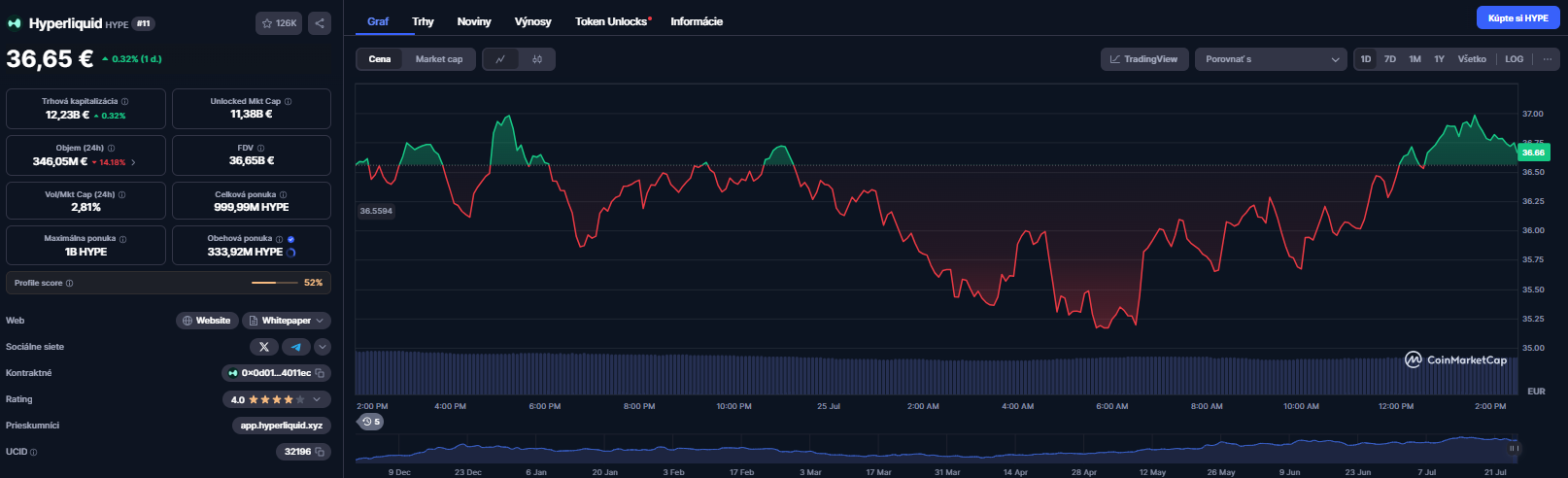
Task: Open more chart options (three dots)
Action: tap(1548, 59)
